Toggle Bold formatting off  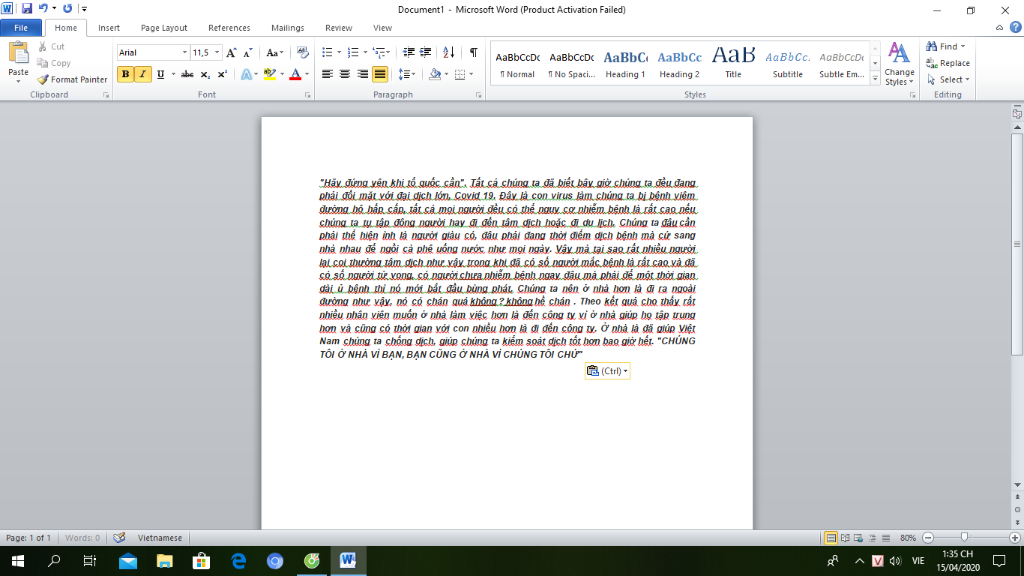(x=125, y=74)
